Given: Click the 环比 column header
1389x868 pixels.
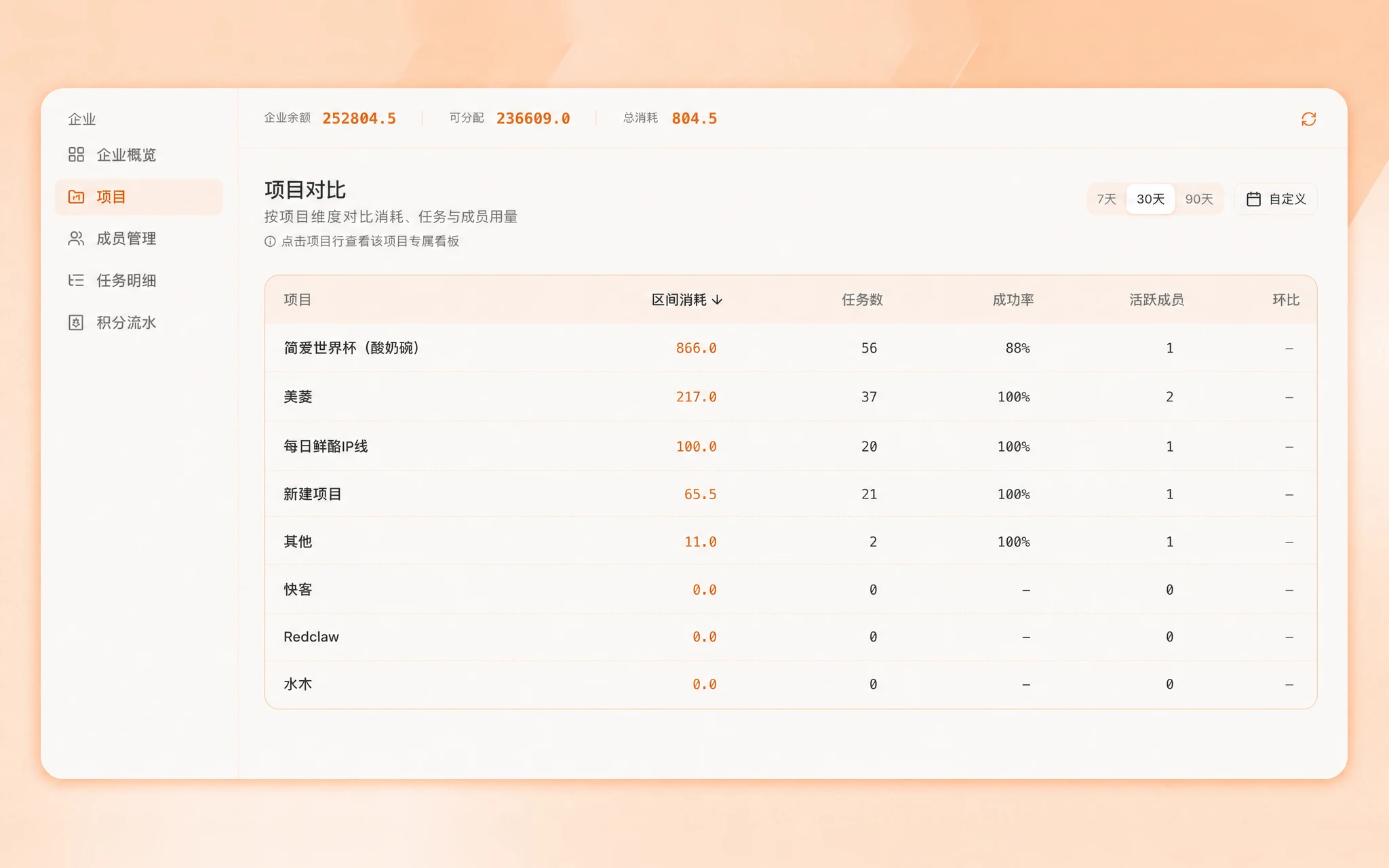Looking at the screenshot, I should pos(1286,300).
